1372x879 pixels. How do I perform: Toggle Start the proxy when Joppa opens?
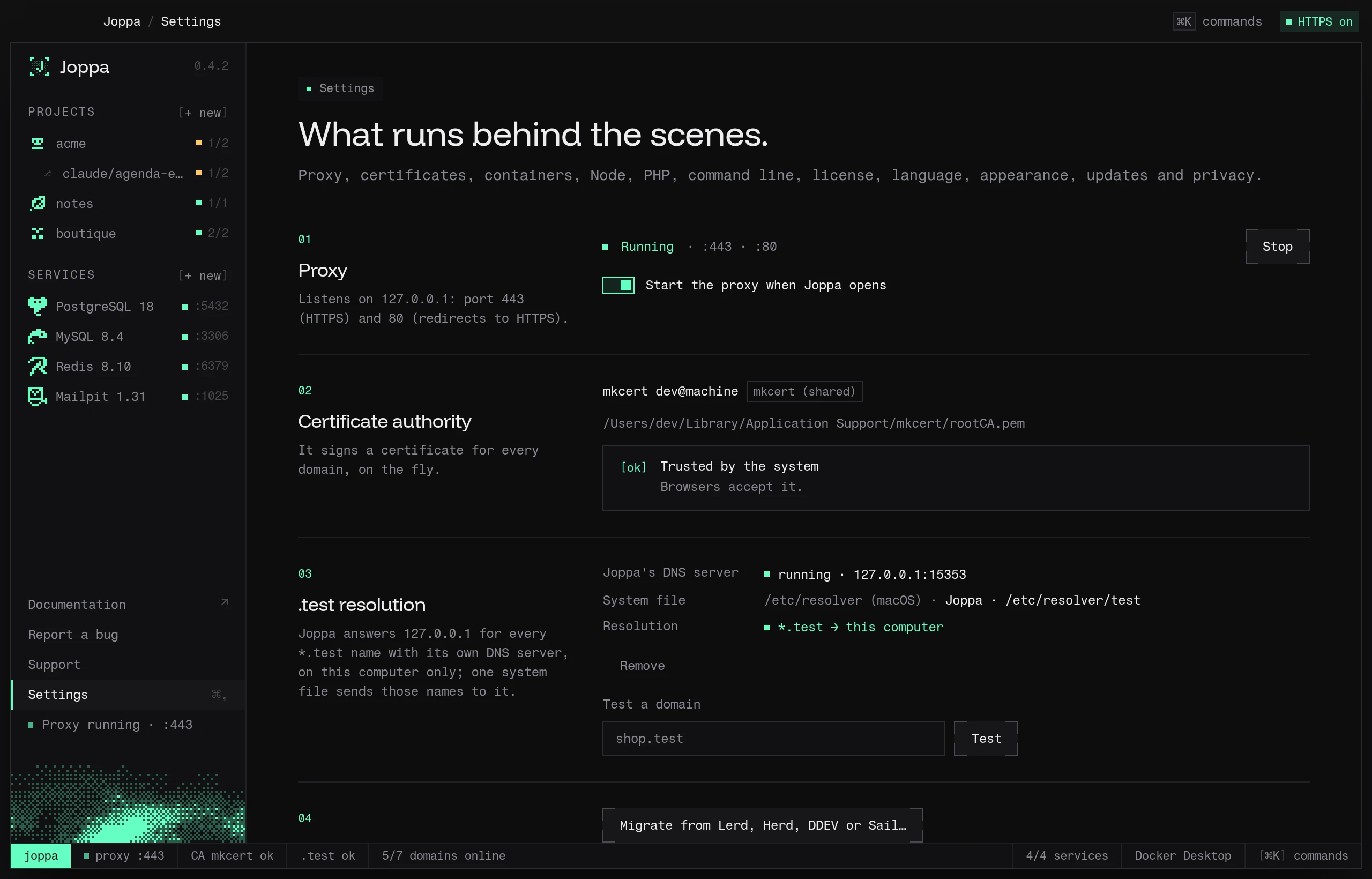pos(618,285)
